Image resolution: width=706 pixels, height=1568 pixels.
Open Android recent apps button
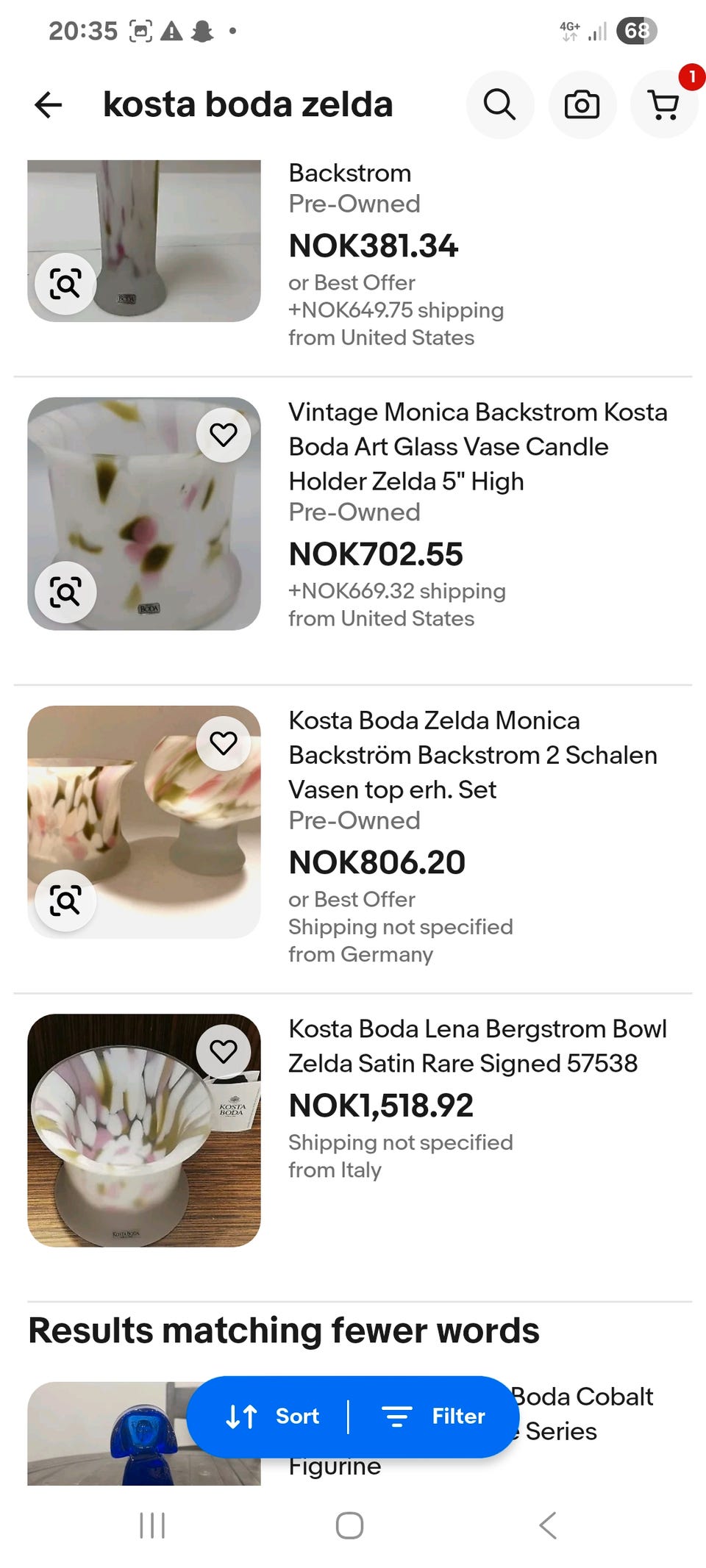[152, 1525]
